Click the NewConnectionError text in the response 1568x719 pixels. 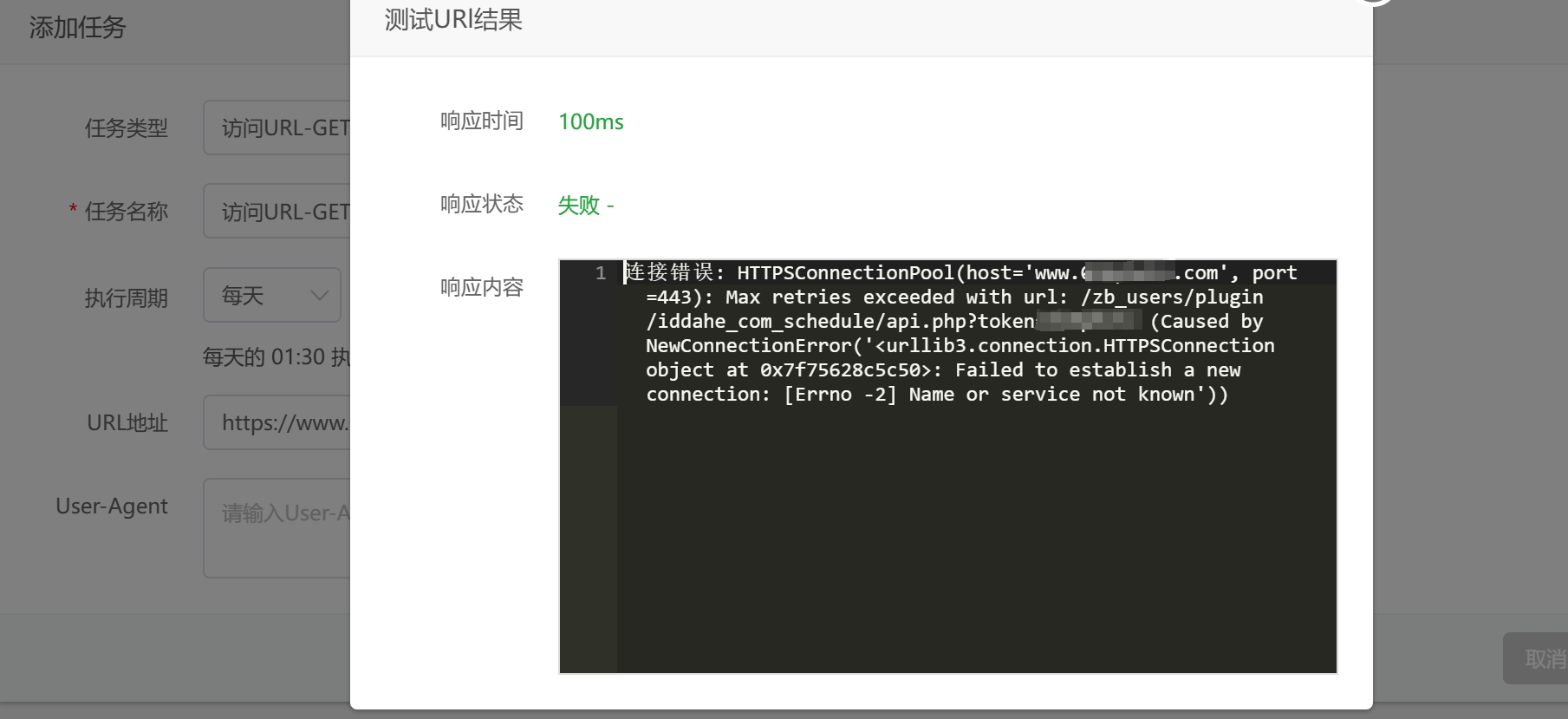click(749, 345)
